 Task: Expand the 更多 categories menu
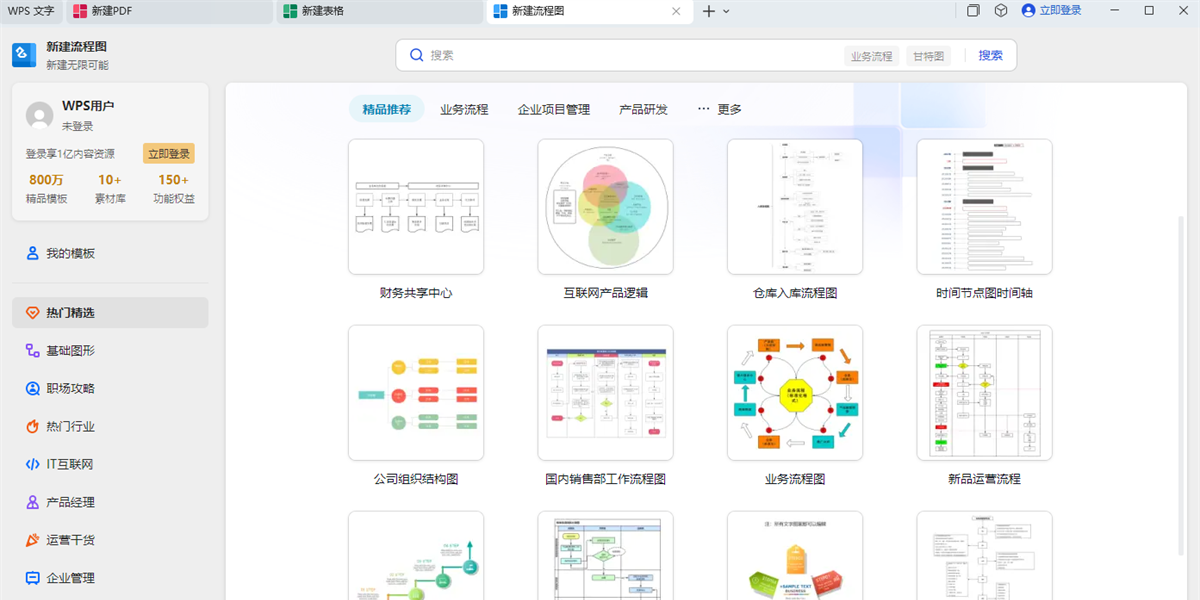point(720,109)
